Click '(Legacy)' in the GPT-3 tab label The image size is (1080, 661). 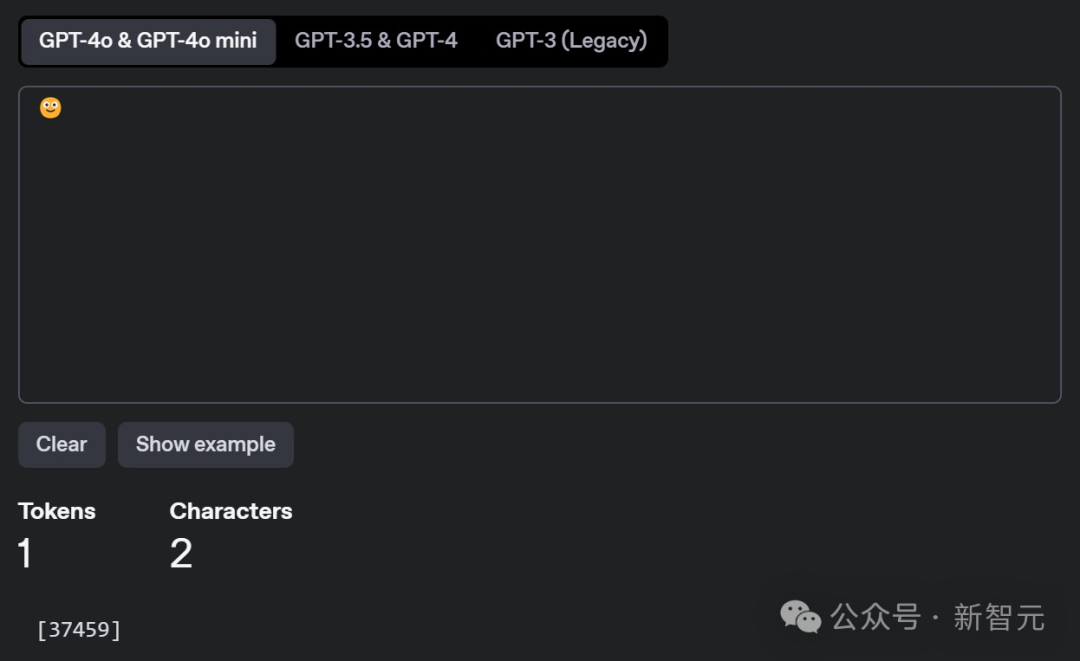point(604,41)
